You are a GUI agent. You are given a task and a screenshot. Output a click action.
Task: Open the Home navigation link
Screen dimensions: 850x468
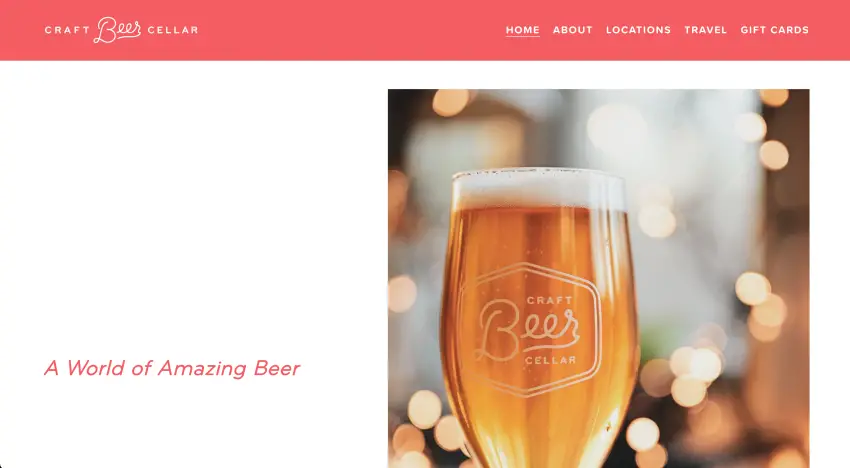523,30
